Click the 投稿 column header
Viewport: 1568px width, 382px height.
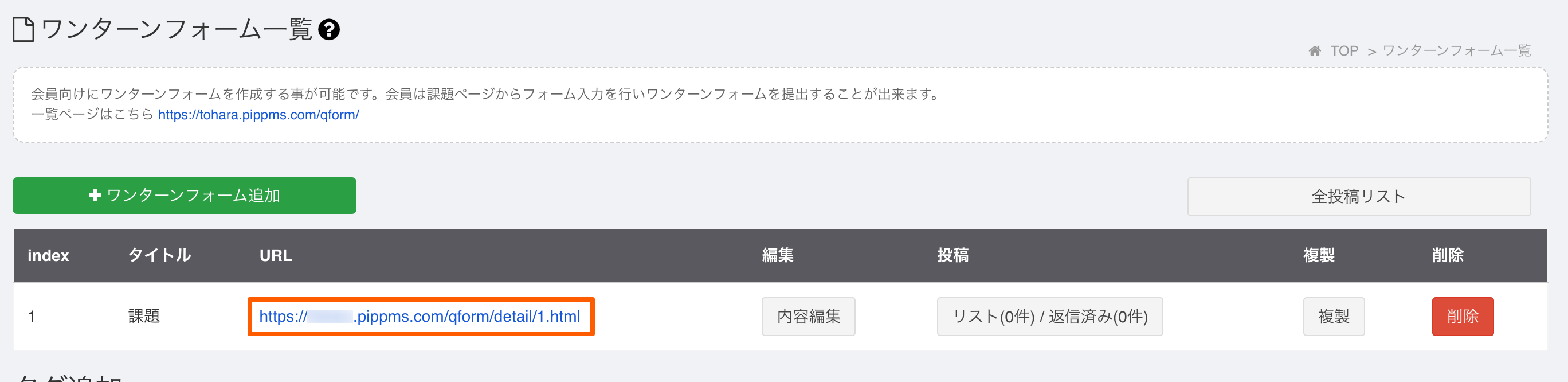(x=953, y=255)
